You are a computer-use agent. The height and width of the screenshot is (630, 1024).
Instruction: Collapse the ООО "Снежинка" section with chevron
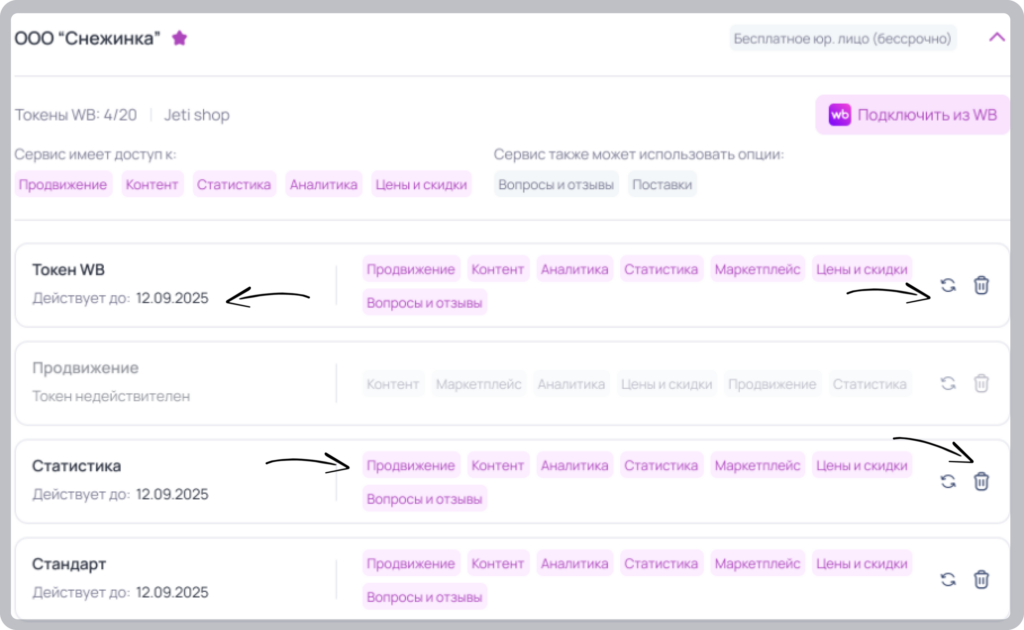click(x=997, y=37)
